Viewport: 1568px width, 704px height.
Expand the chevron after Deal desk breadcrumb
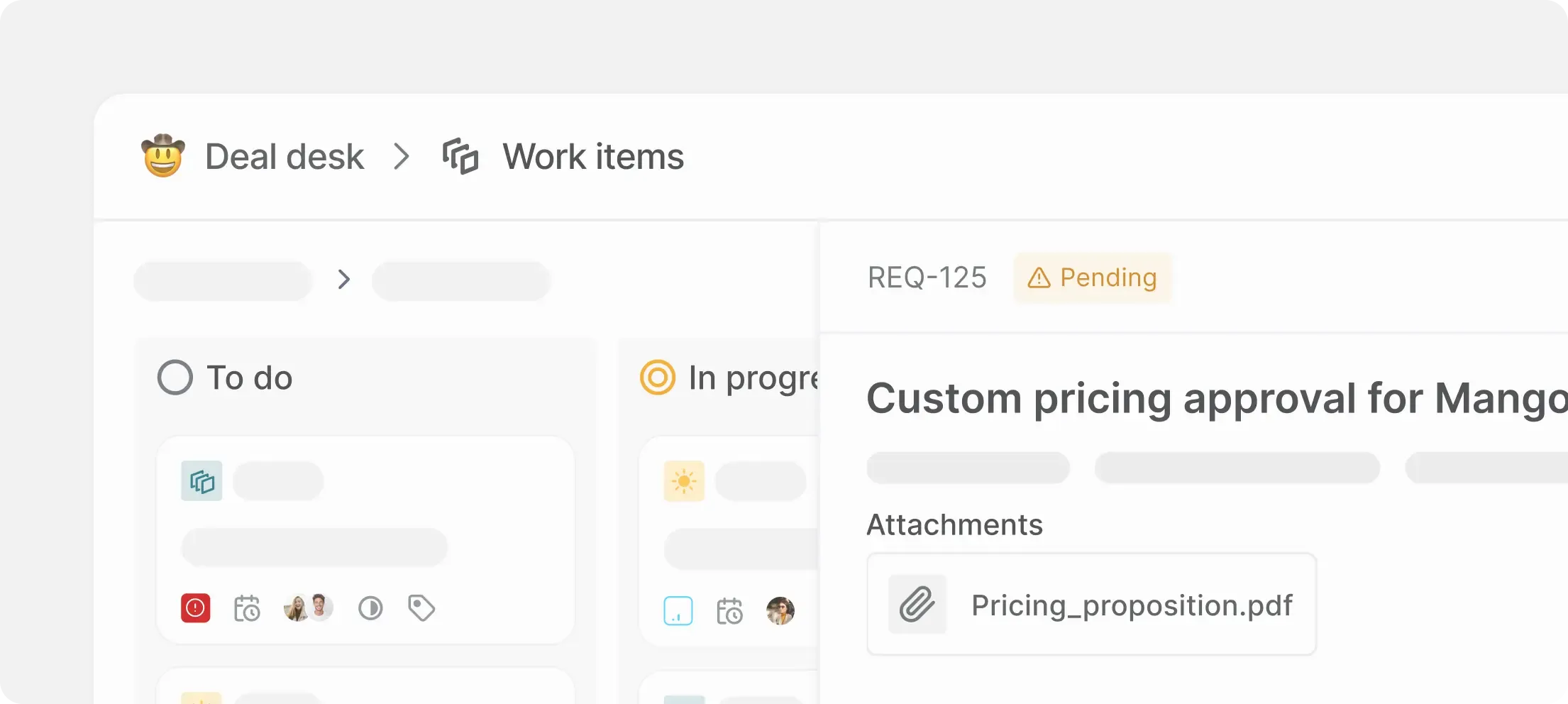point(402,156)
